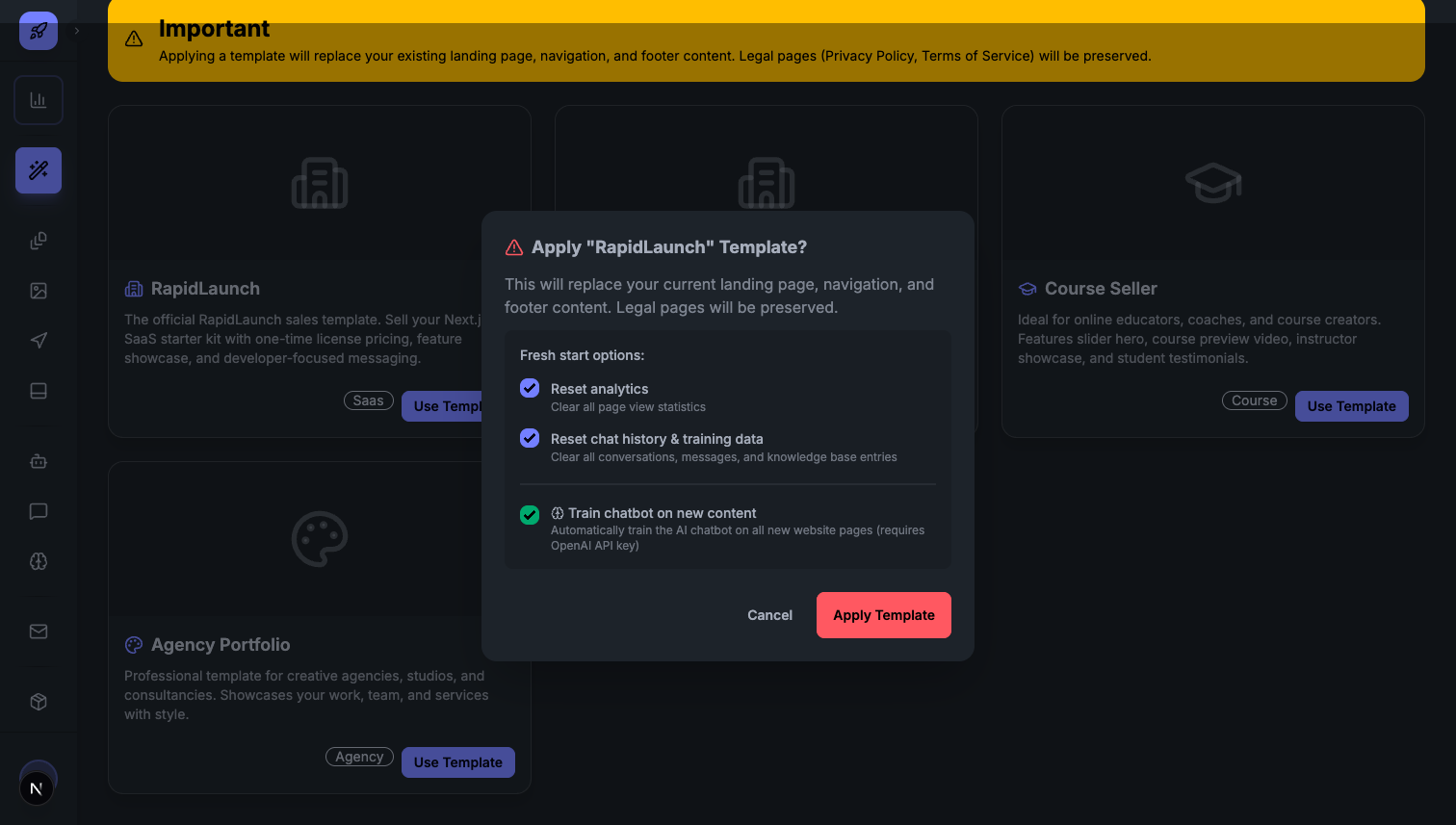Open the analytics bar chart sidebar icon
Viewport: 1456px width, 825px height.
39,100
